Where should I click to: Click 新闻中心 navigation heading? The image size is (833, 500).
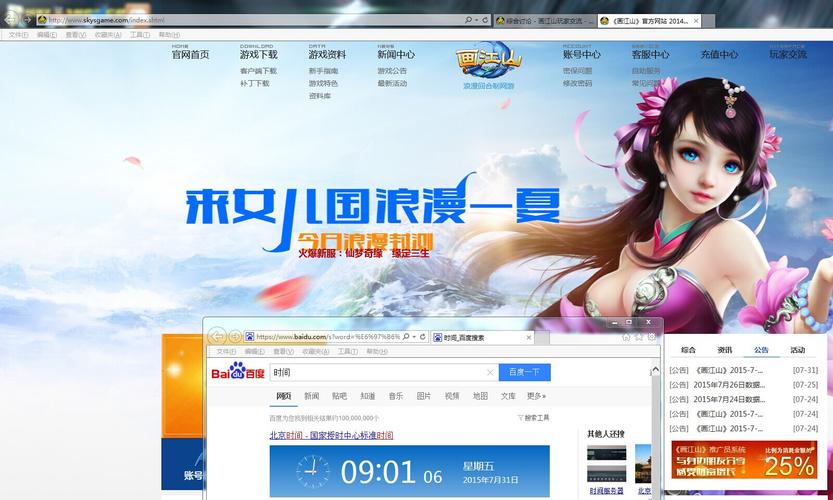[x=396, y=54]
